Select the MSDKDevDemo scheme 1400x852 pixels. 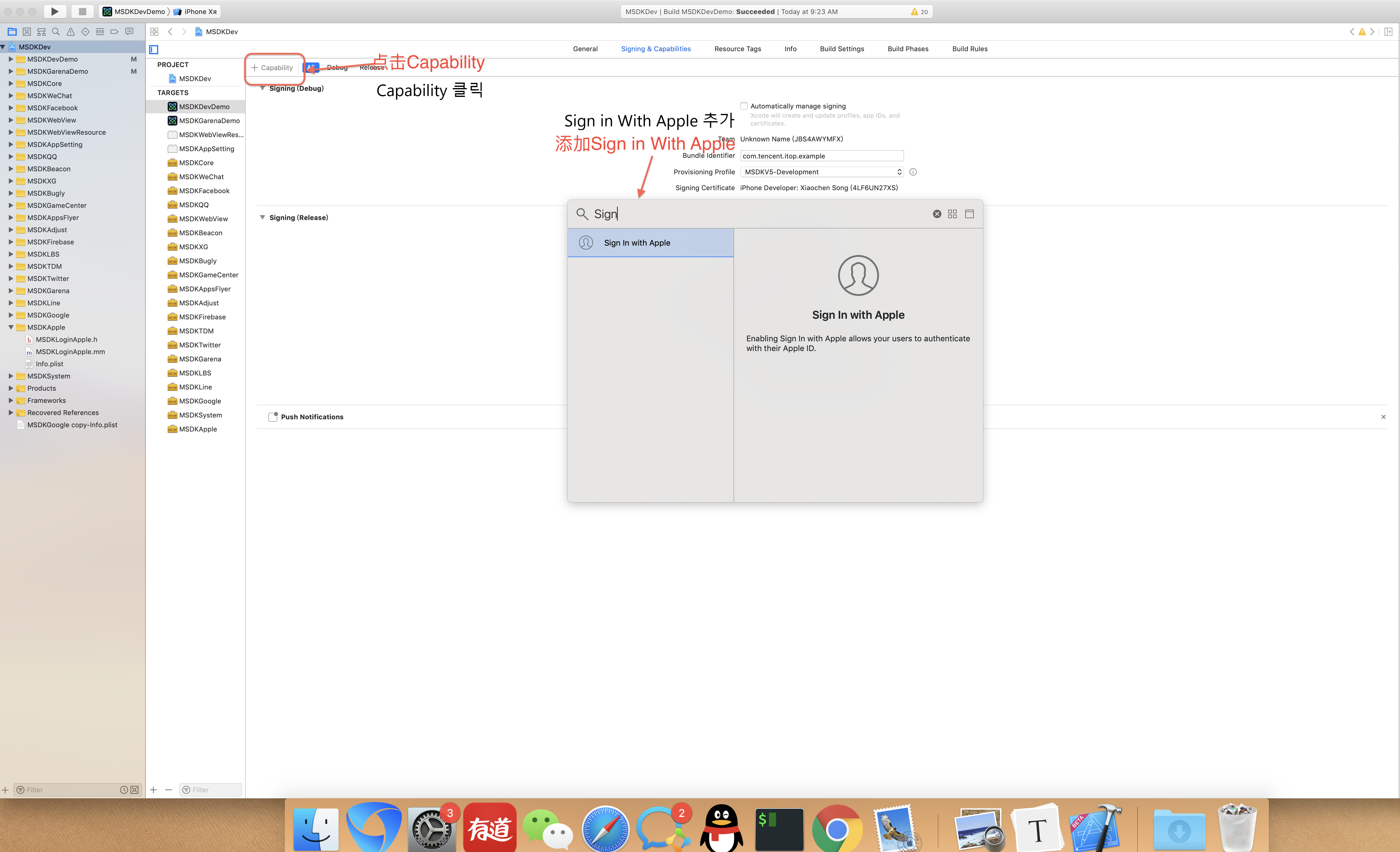pos(134,11)
